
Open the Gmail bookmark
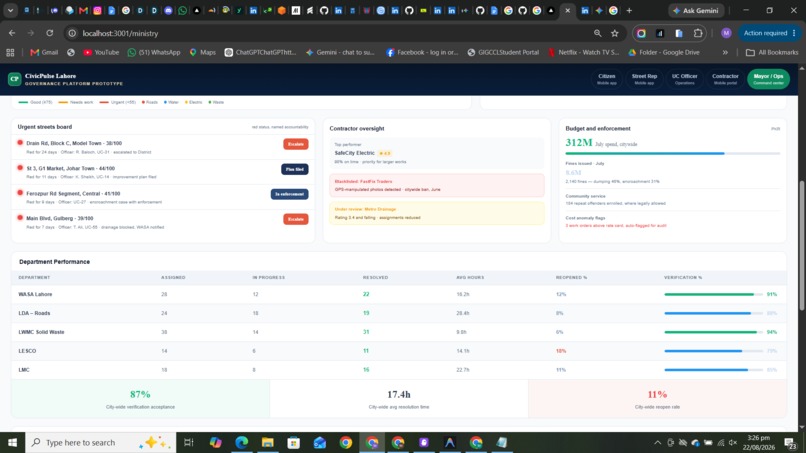[44, 52]
